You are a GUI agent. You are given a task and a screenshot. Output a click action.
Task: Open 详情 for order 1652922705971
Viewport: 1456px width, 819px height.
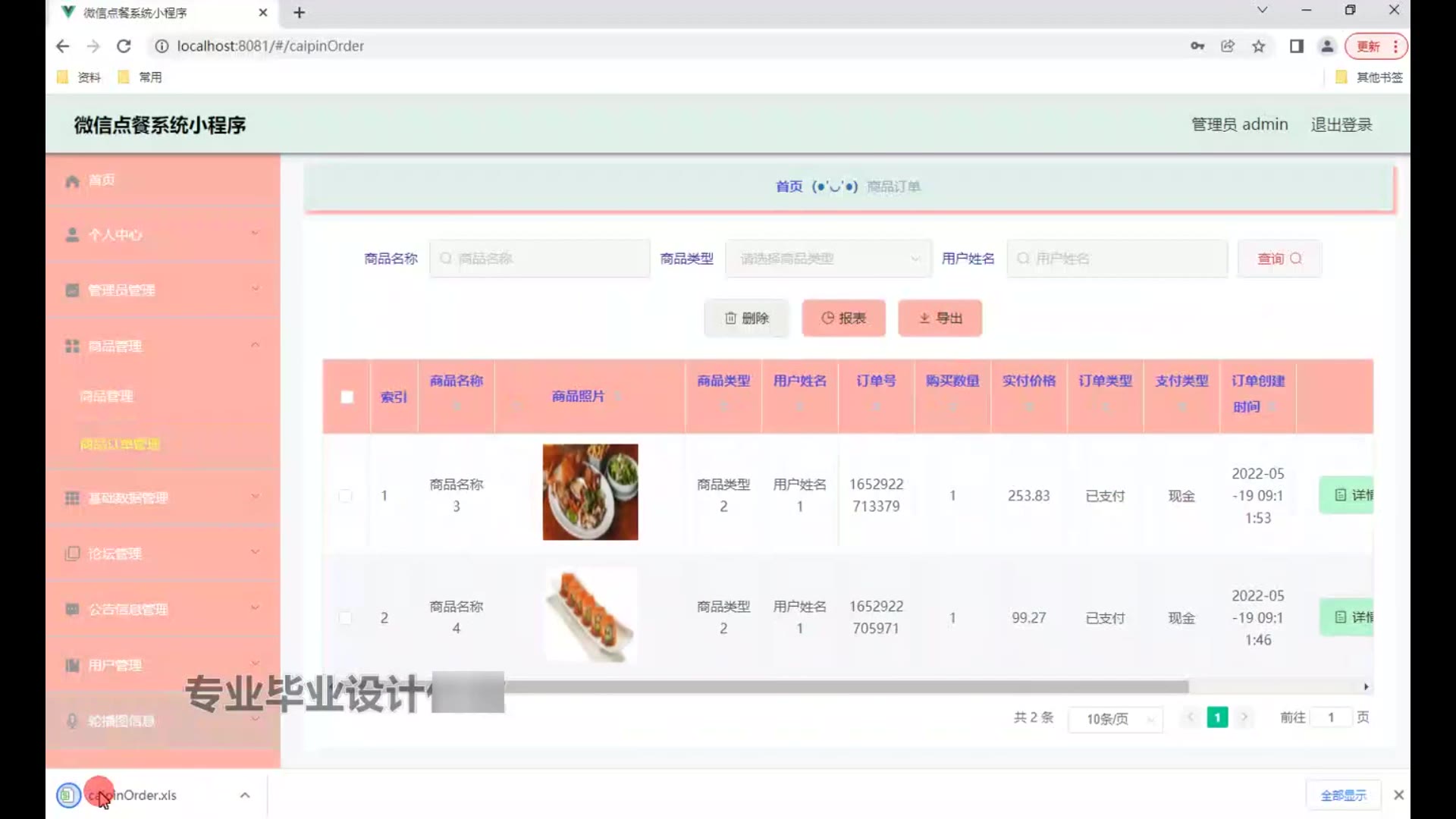[1347, 617]
